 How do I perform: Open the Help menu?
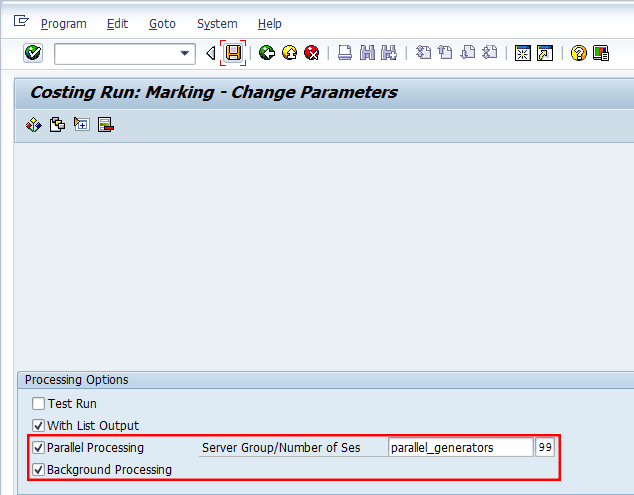(269, 24)
